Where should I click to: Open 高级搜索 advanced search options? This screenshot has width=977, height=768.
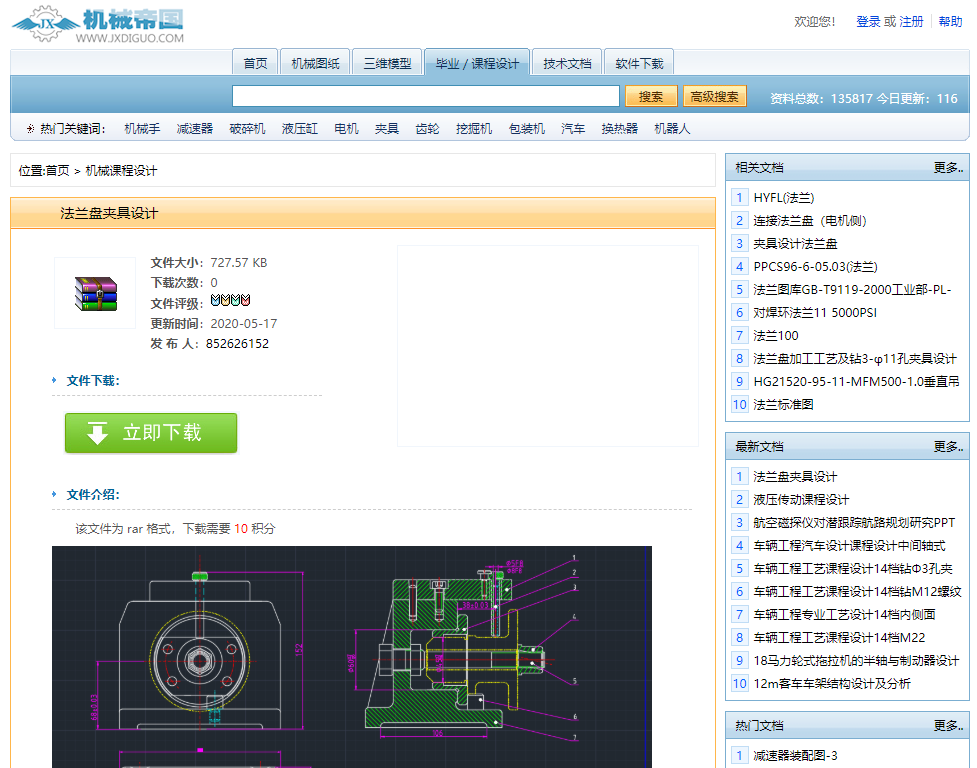[714, 96]
